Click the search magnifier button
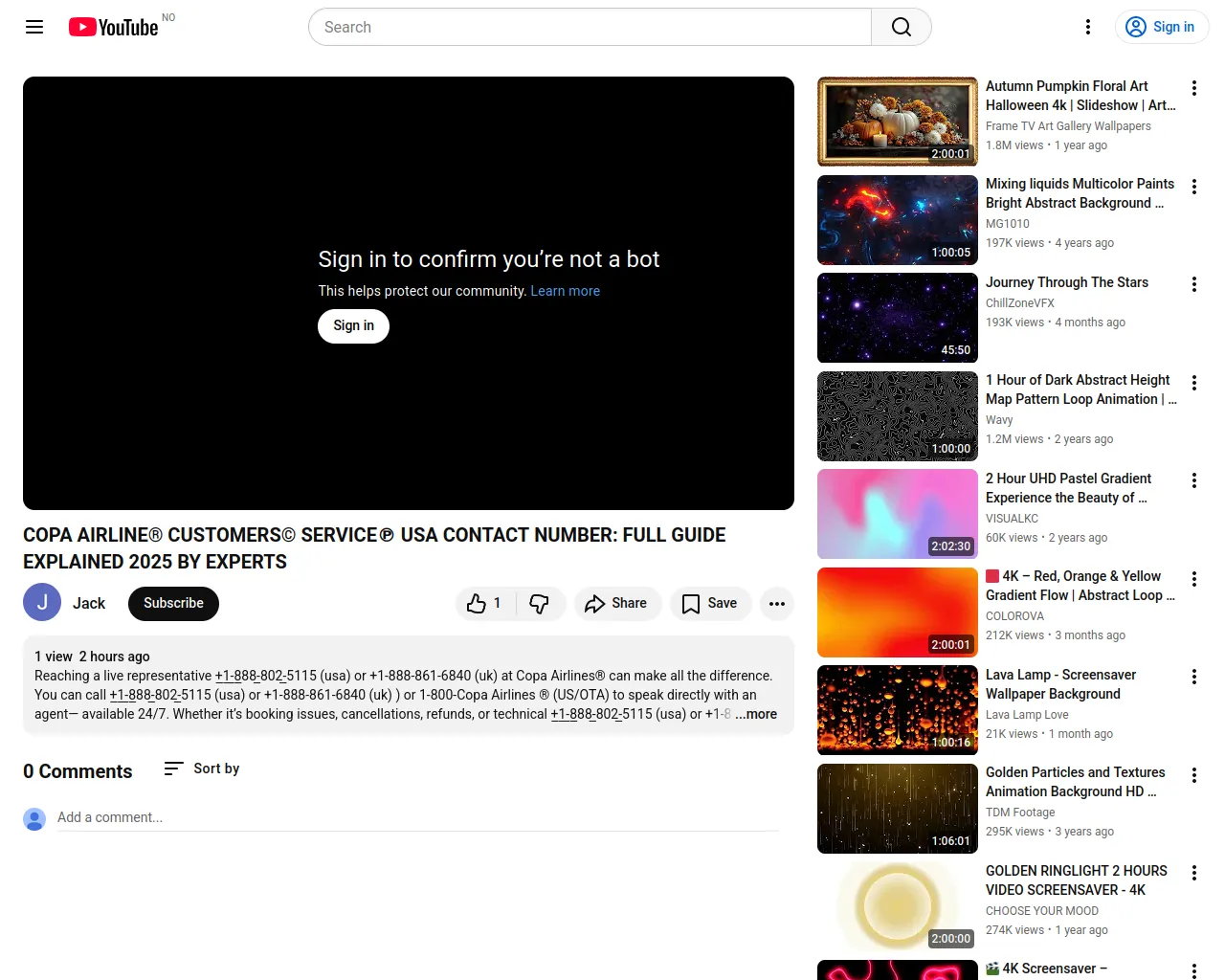 pos(902,27)
